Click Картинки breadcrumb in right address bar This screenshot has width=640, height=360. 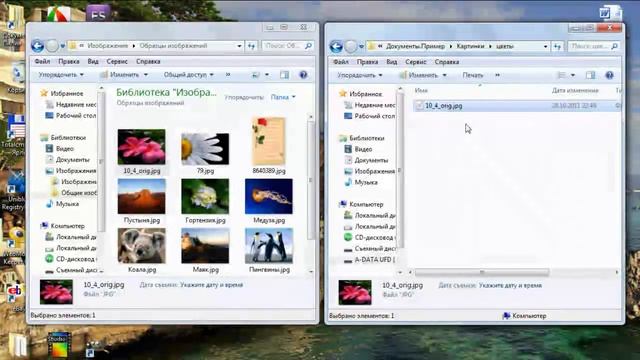click(x=470, y=46)
